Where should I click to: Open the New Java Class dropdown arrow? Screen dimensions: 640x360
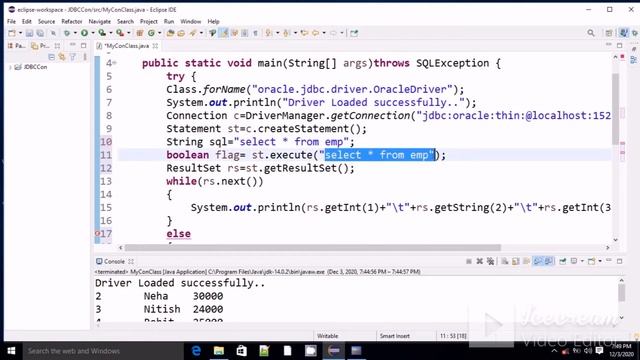tap(160, 33)
